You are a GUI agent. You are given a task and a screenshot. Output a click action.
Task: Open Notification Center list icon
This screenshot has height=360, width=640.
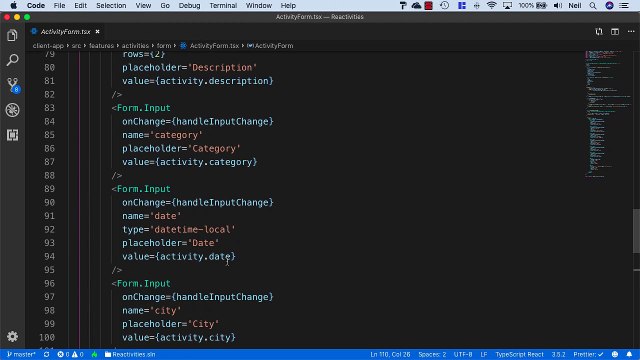tap(624, 5)
